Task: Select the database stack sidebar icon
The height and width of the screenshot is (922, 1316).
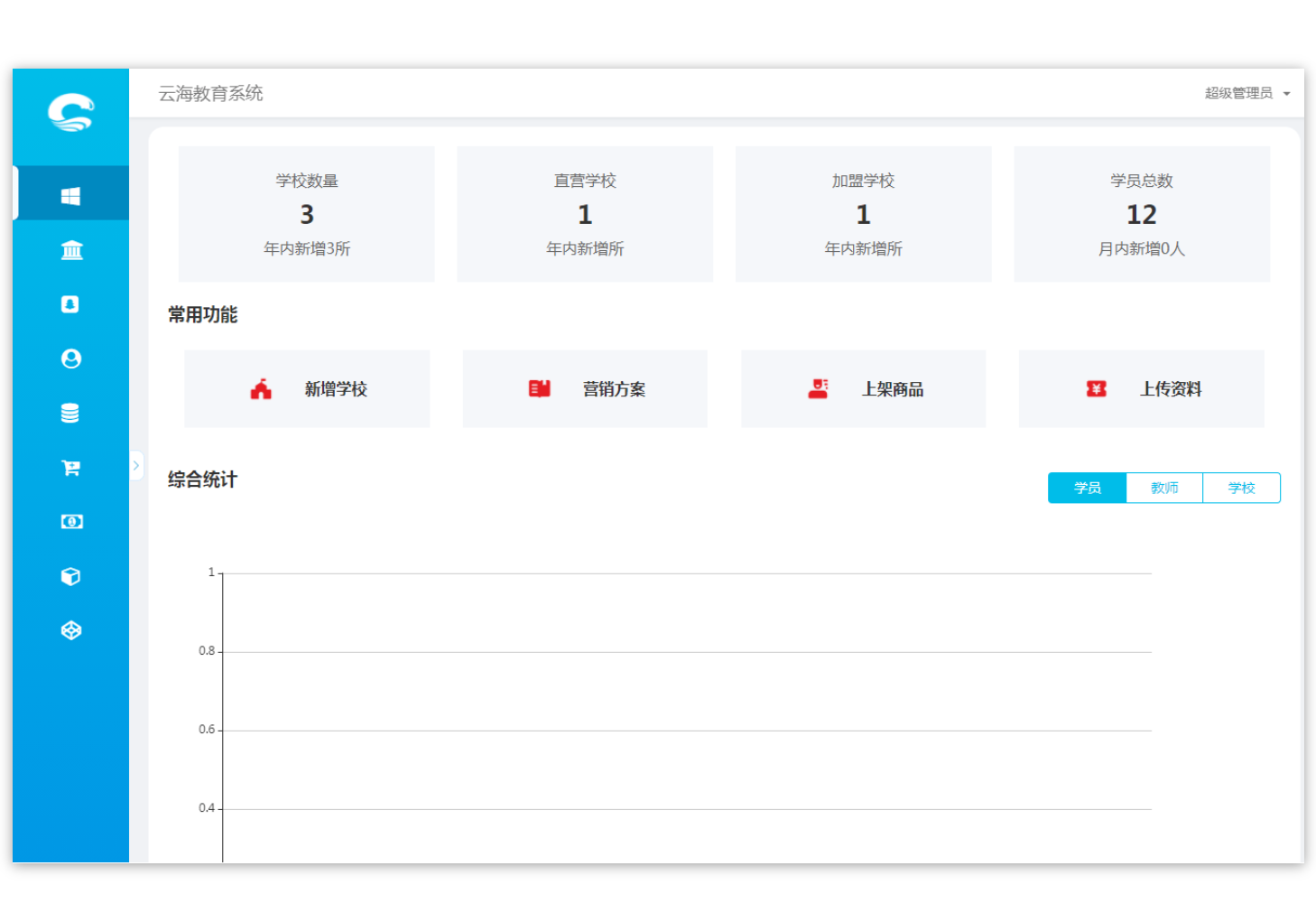Action: pos(70,413)
